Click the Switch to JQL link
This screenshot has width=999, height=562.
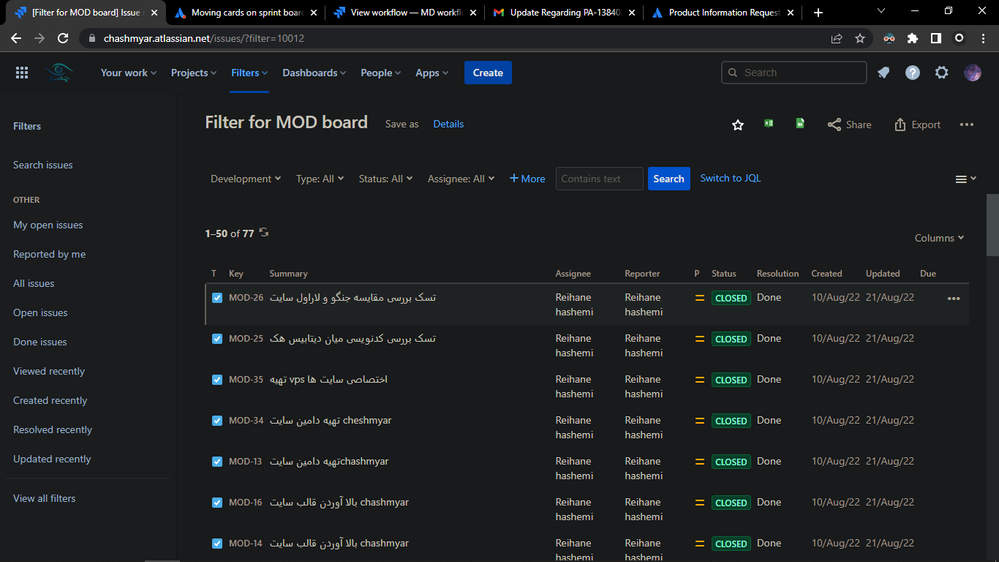click(730, 178)
